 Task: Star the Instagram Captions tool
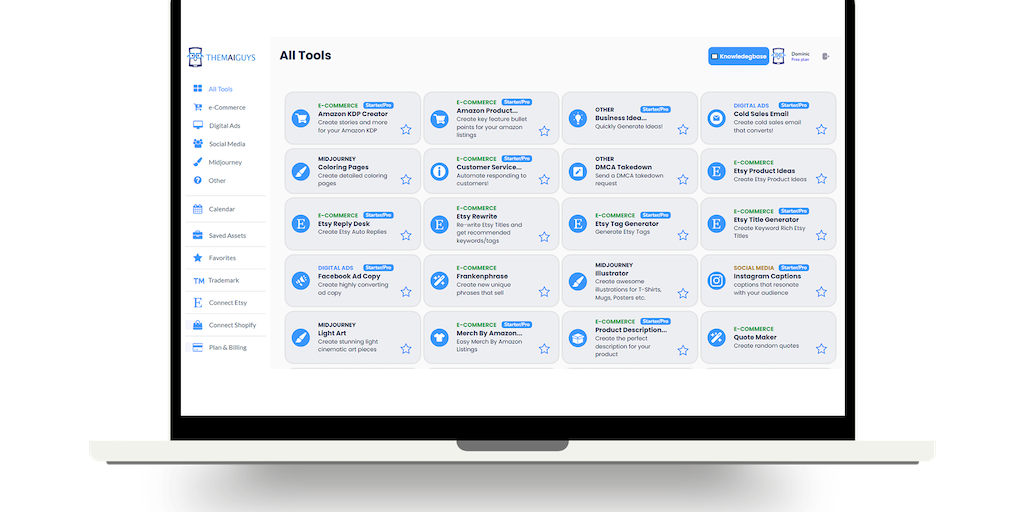[x=822, y=292]
